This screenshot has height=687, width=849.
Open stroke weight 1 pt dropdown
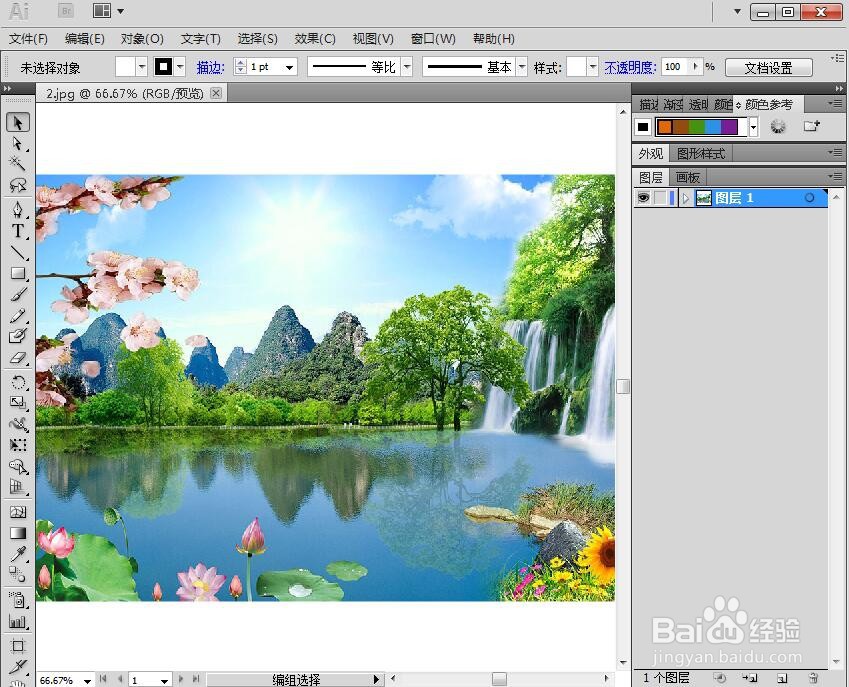tap(290, 67)
